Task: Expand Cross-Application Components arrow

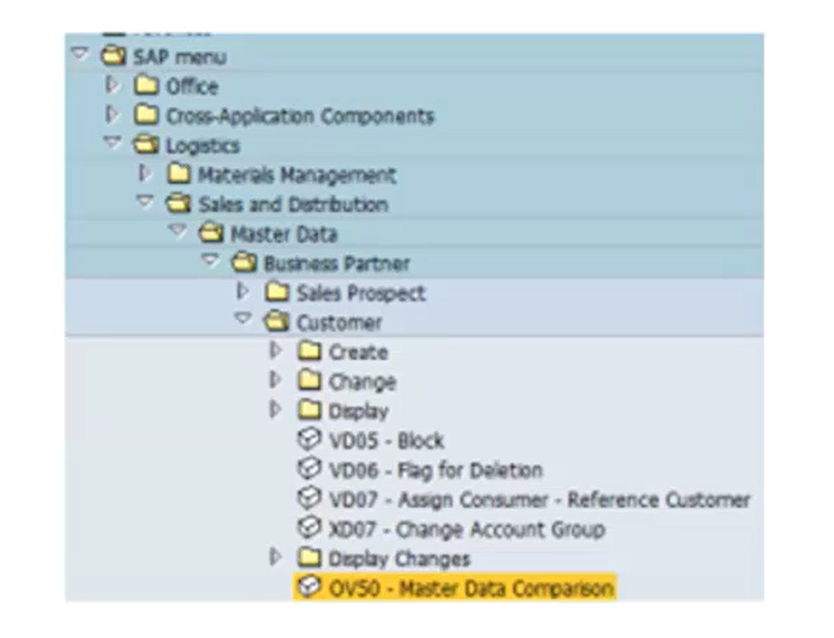Action: pyautogui.click(x=112, y=114)
